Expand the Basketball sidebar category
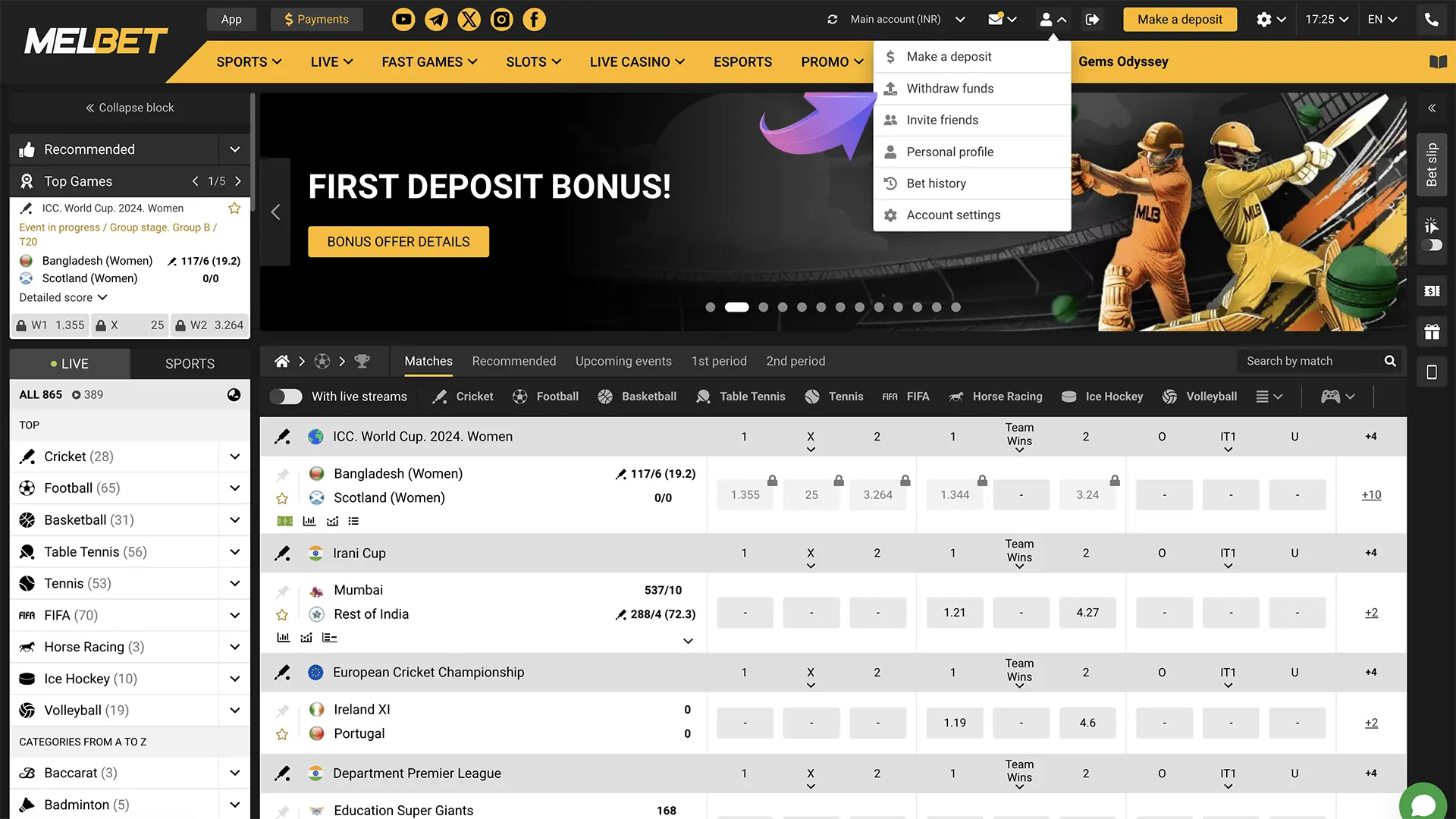 [233, 519]
